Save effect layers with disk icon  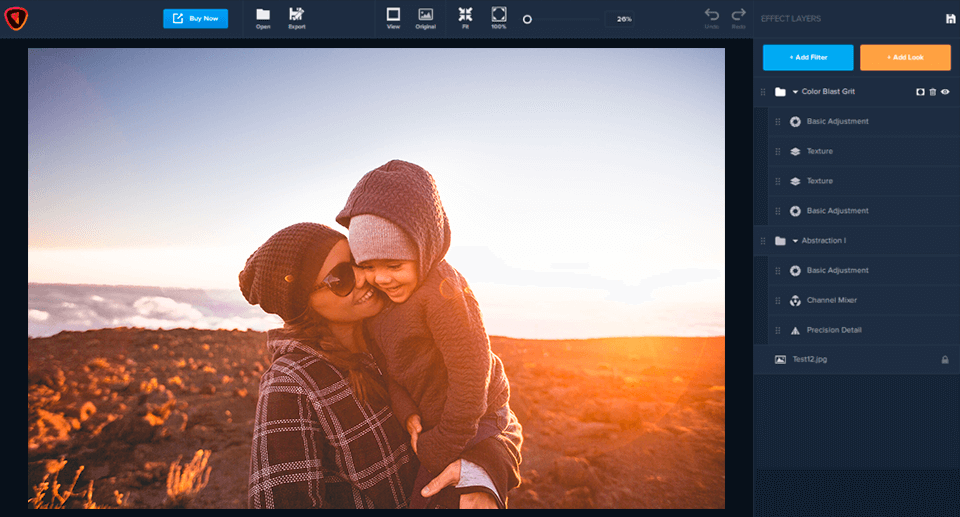(x=949, y=19)
